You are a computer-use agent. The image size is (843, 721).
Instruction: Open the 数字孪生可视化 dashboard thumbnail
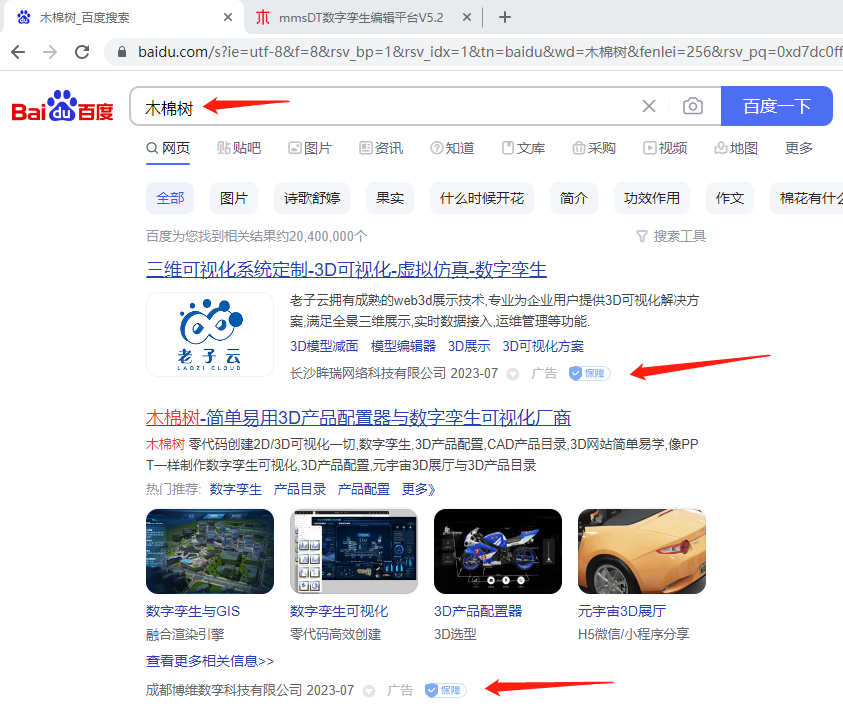point(354,552)
